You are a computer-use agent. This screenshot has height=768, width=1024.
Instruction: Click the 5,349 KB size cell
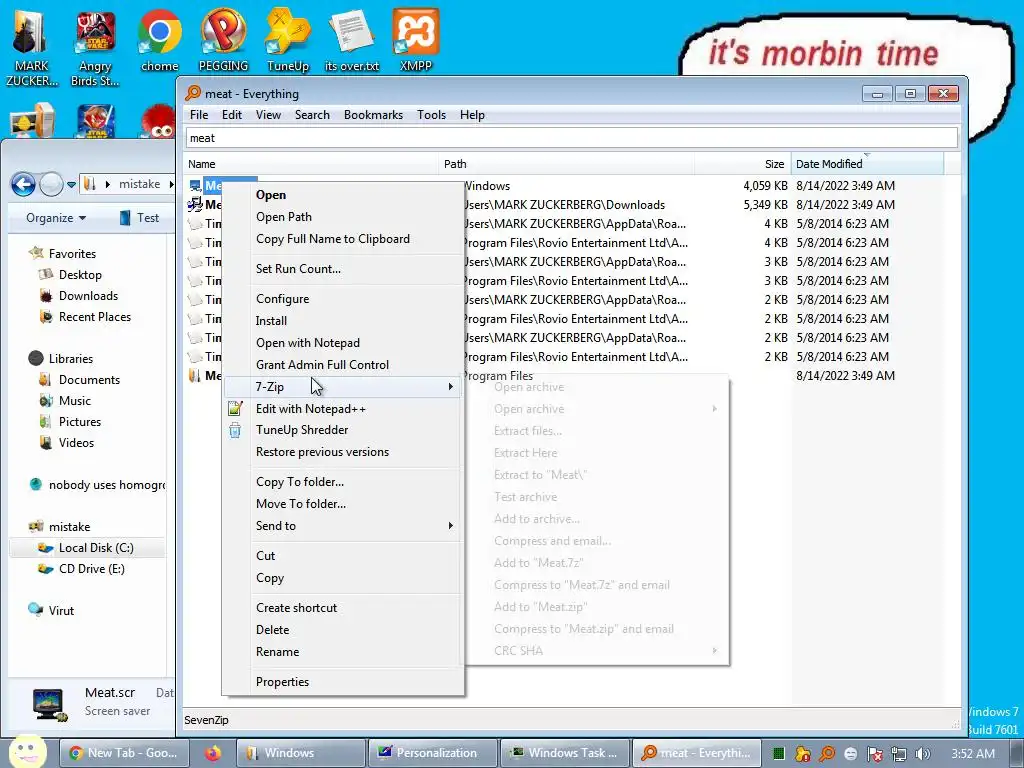(765, 205)
